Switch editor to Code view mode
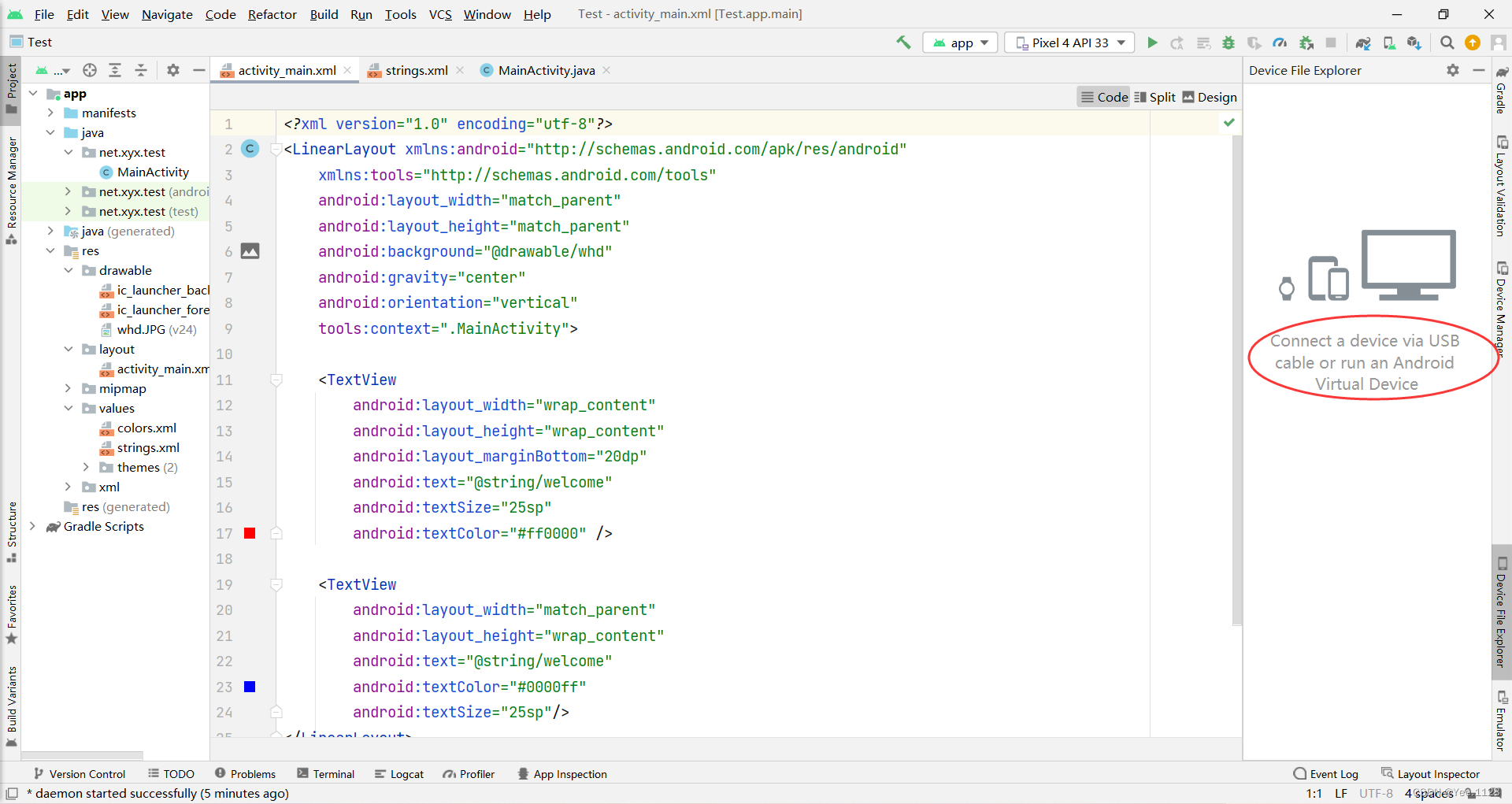The height and width of the screenshot is (804, 1512). pos(1104,97)
